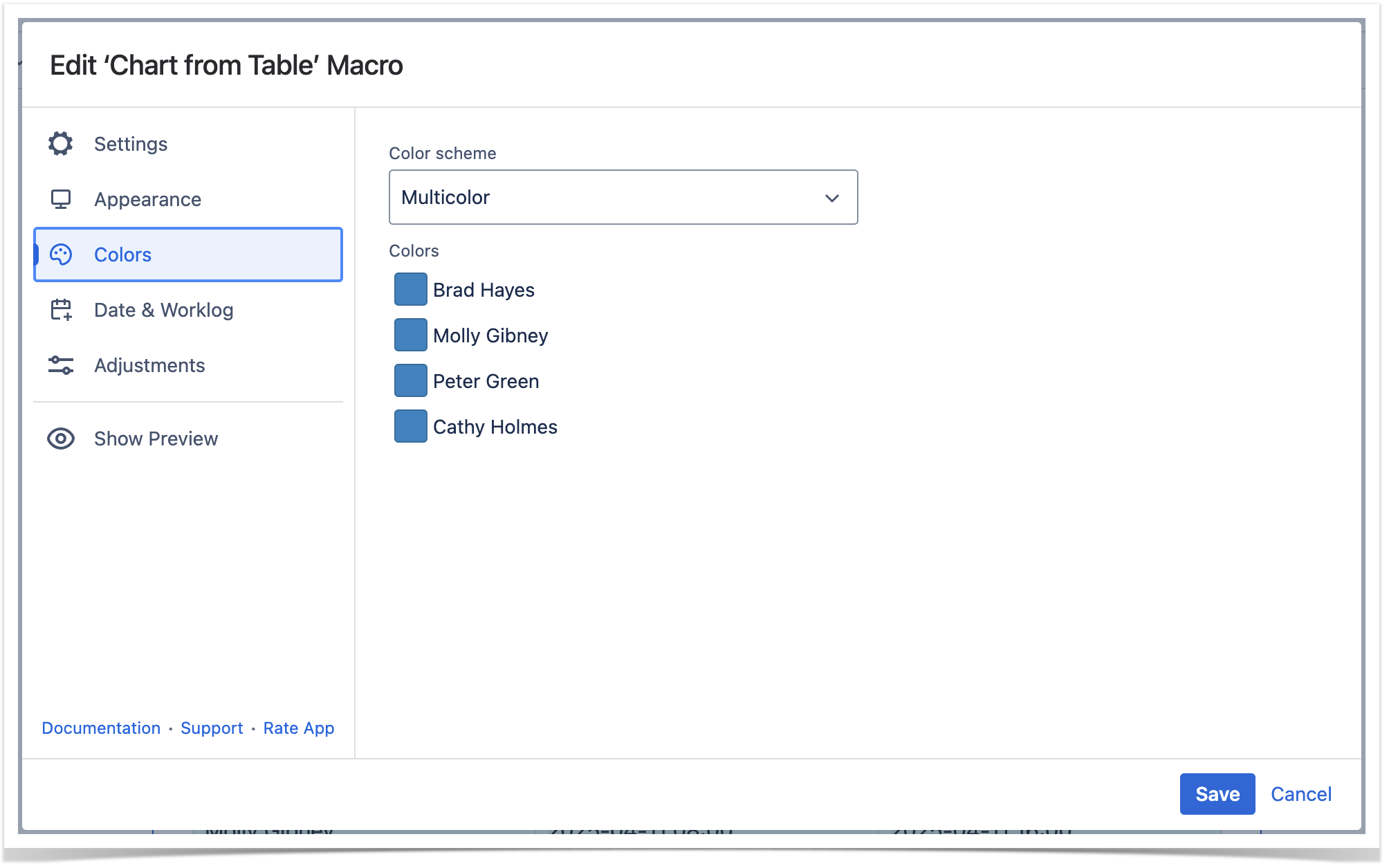Screen dimensions: 1389x868
Task: Switch to the Settings tab
Action: click(x=131, y=144)
